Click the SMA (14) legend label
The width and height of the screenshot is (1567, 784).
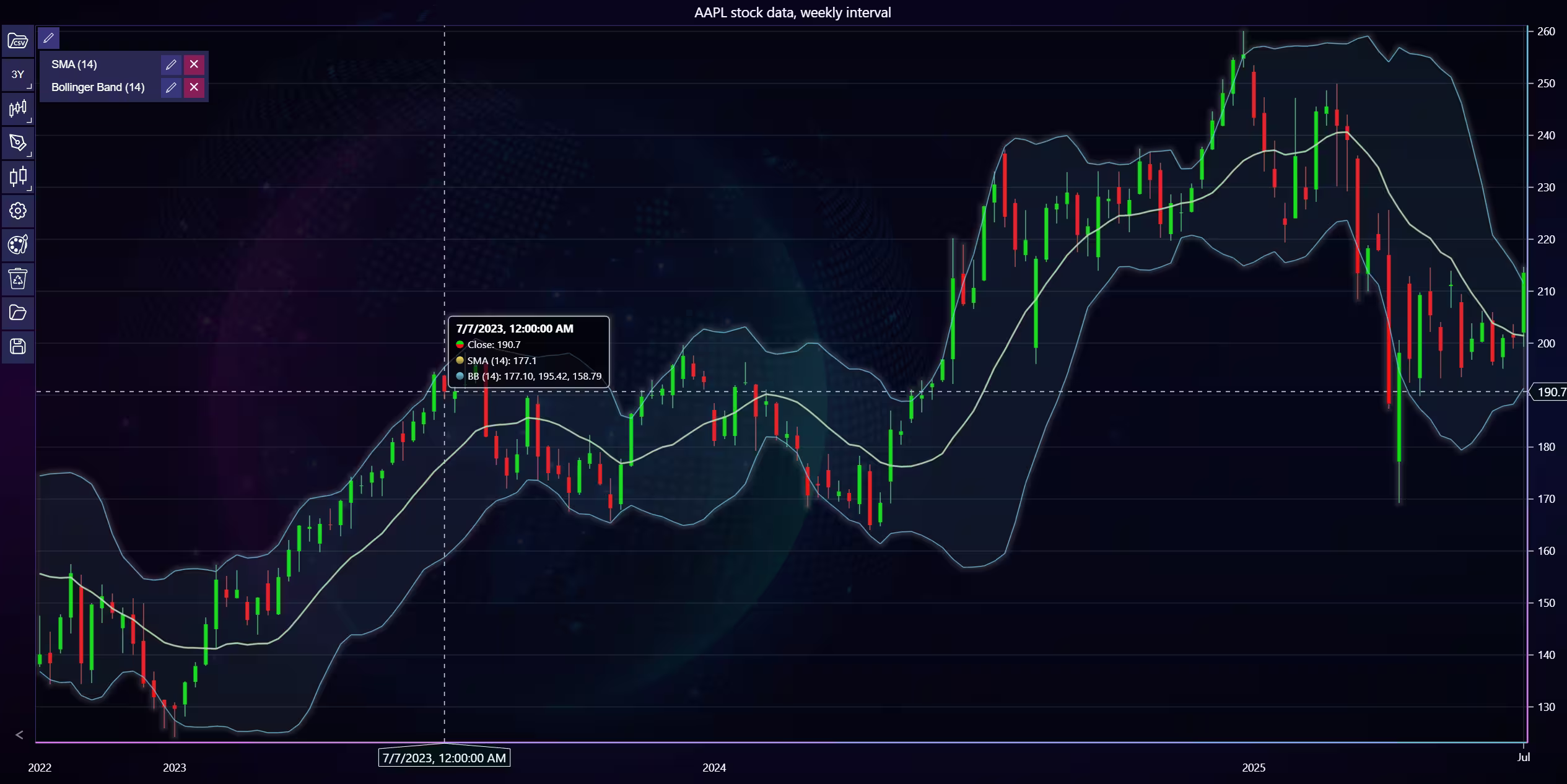point(74,64)
